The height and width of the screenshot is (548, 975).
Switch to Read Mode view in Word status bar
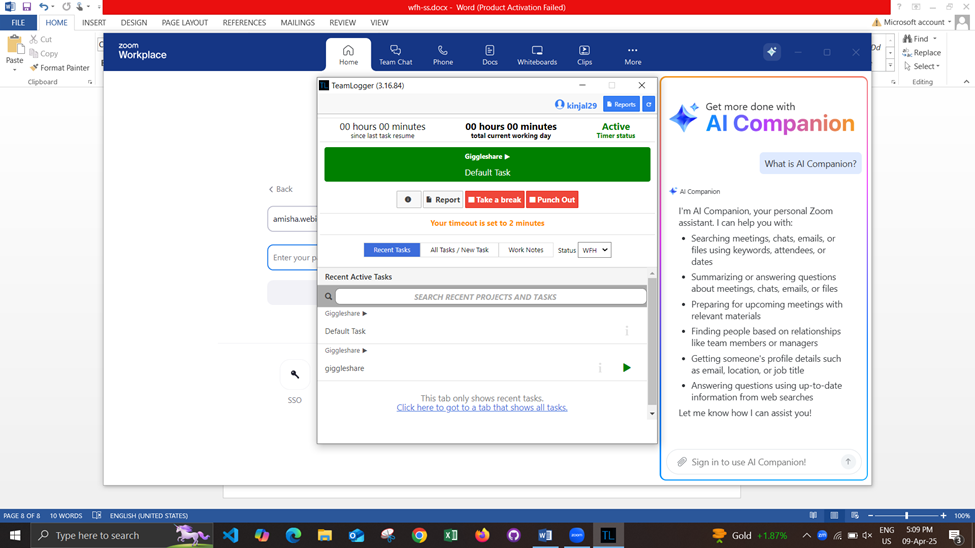[813, 515]
